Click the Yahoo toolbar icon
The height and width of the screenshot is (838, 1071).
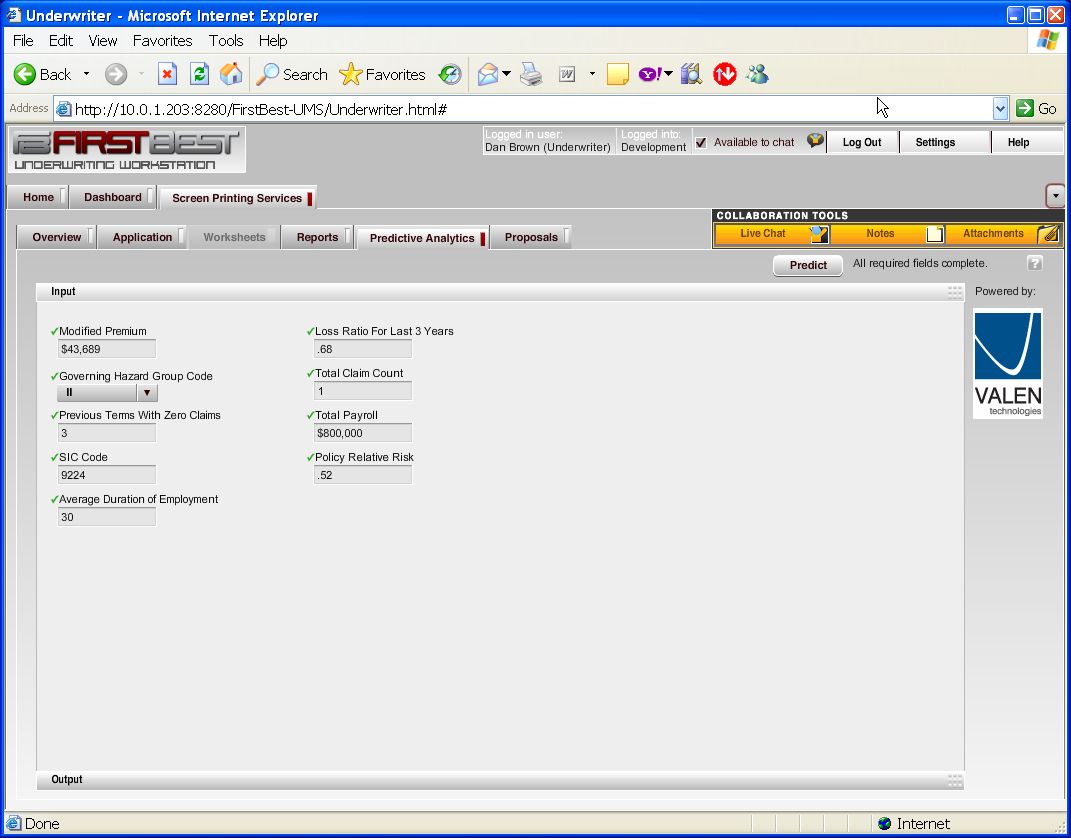[650, 74]
